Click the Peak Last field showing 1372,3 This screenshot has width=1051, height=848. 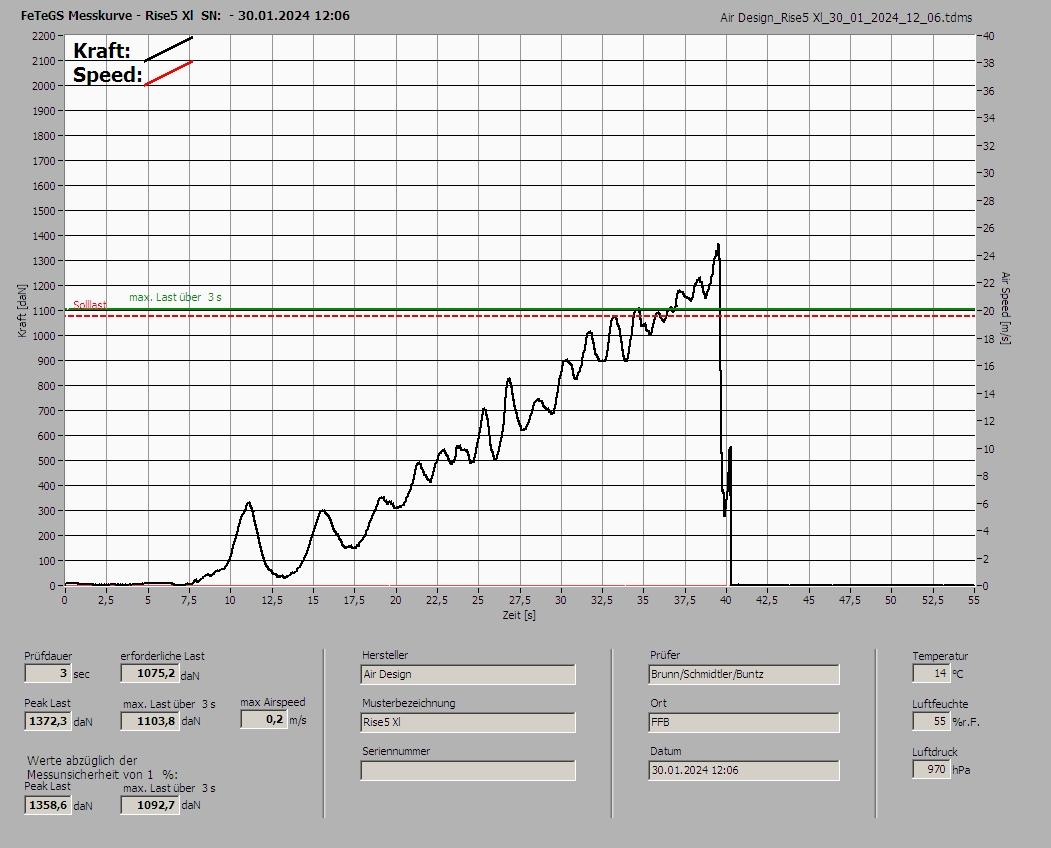47,721
